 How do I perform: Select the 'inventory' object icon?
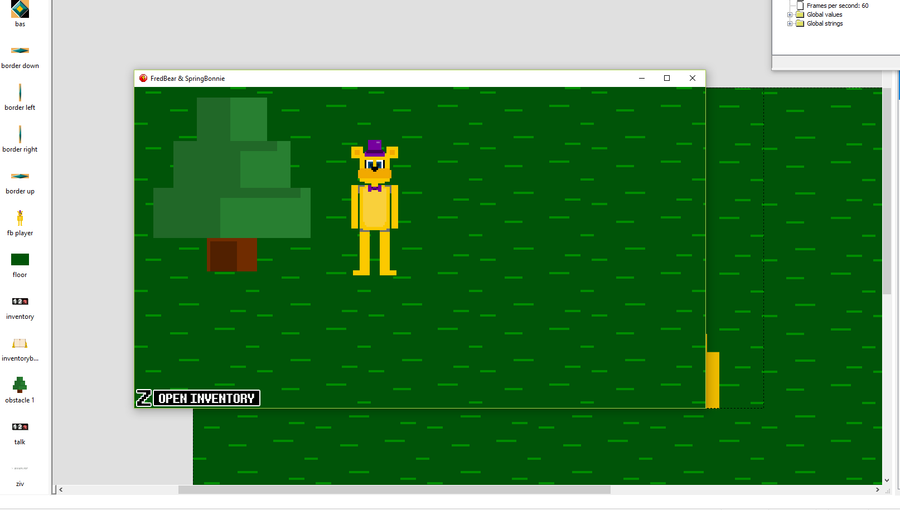(x=20, y=302)
